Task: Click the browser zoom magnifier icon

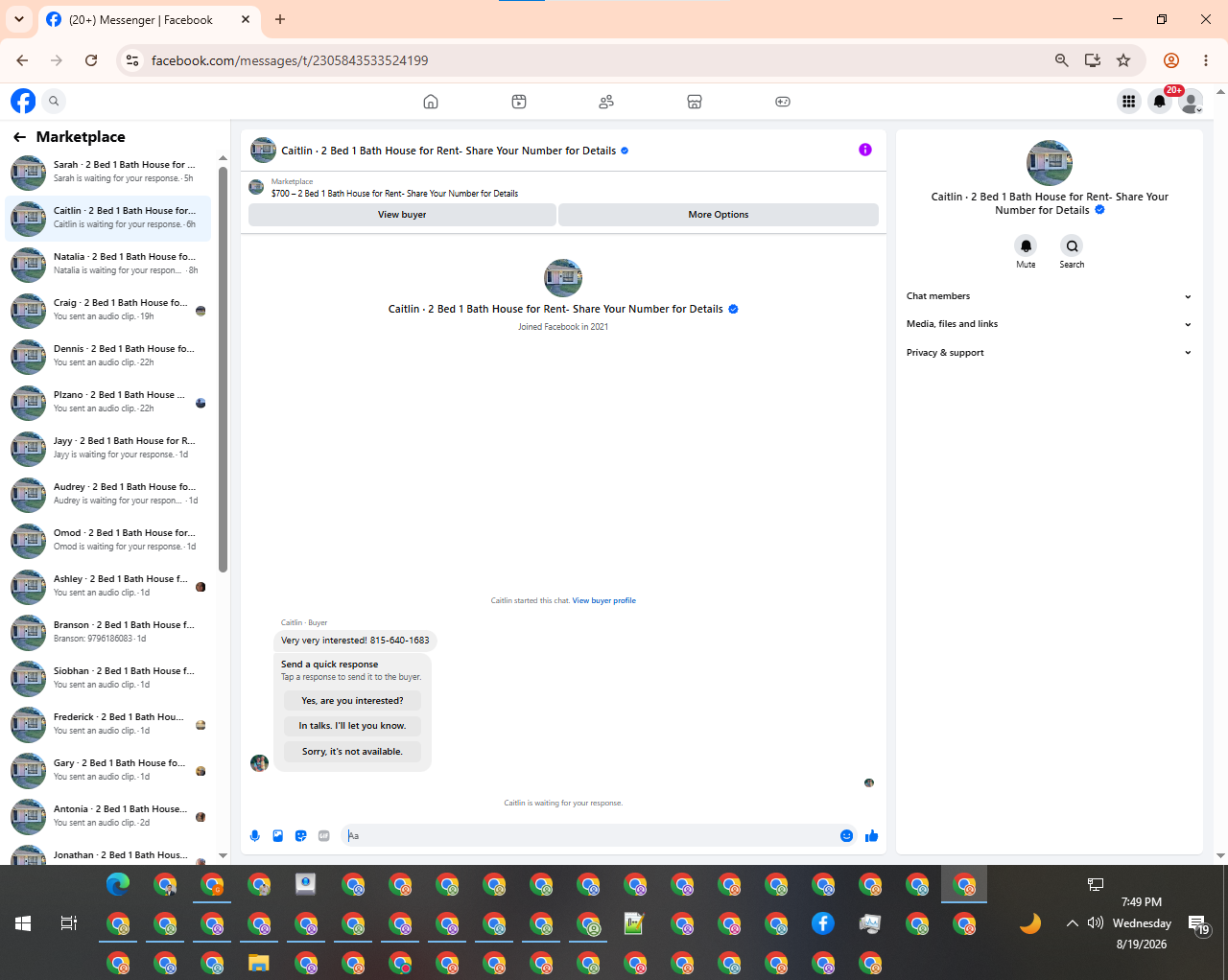Action: tap(1062, 60)
